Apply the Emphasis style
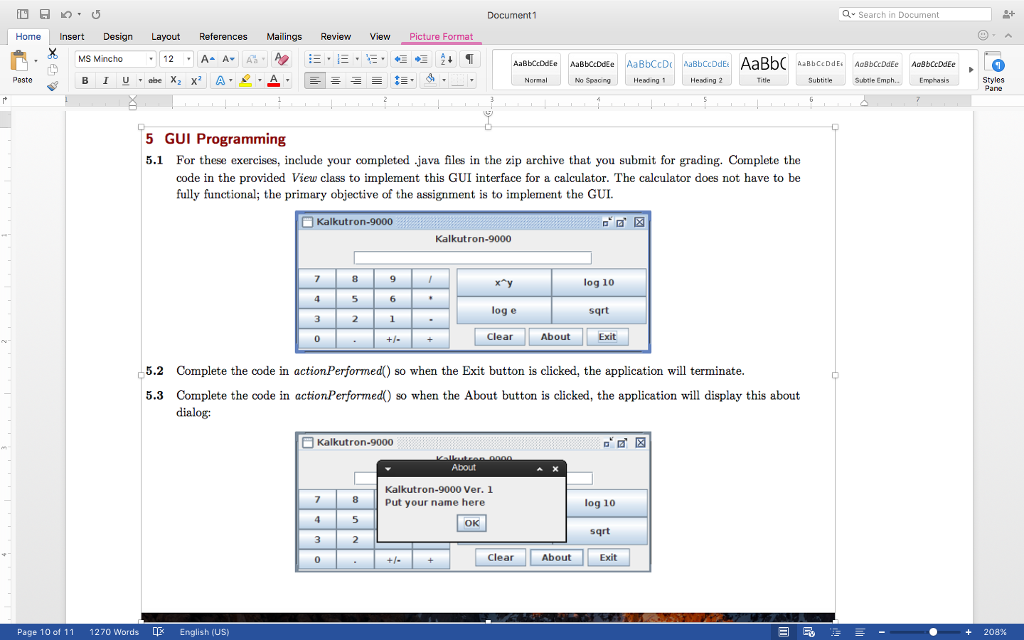 coord(934,69)
